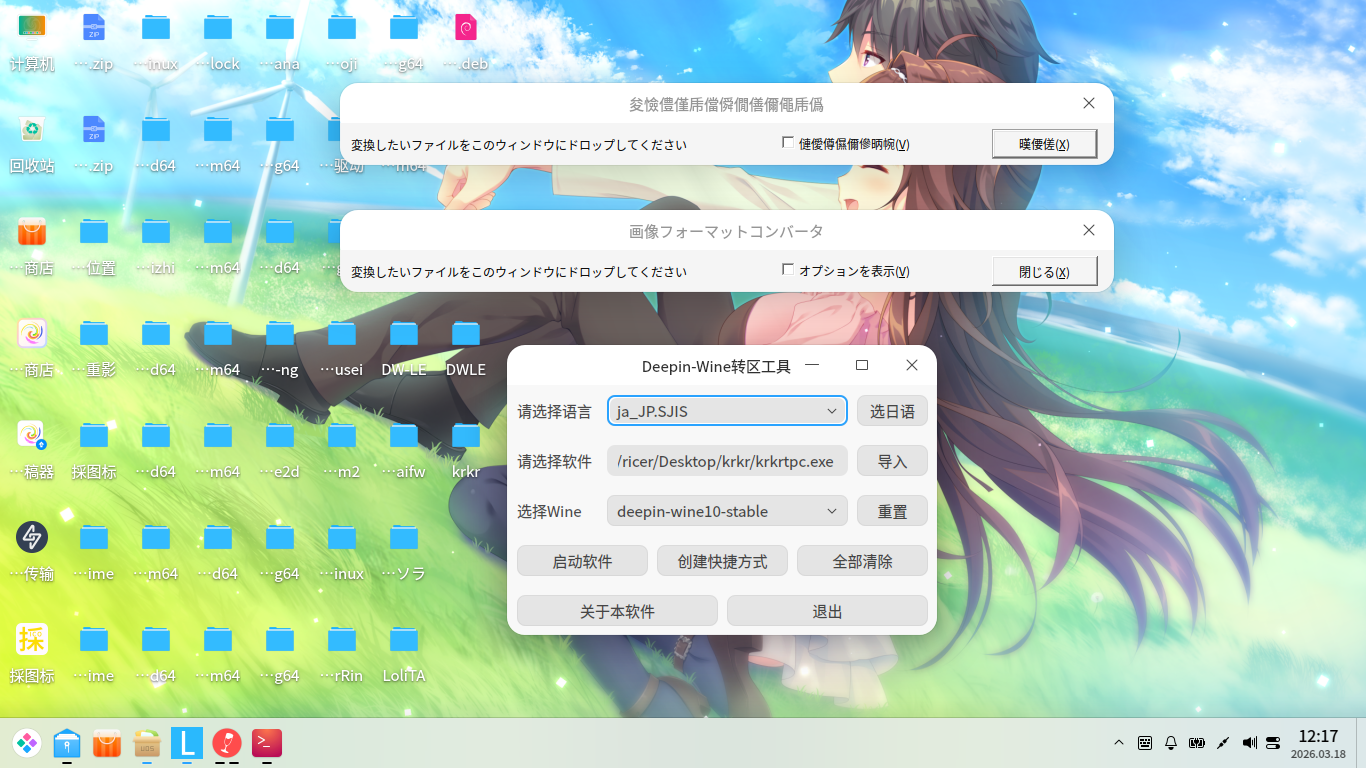Enable オプションを表示 in 画像フォーマットコンバータ window
The width and height of the screenshot is (1366, 768).
(788, 270)
